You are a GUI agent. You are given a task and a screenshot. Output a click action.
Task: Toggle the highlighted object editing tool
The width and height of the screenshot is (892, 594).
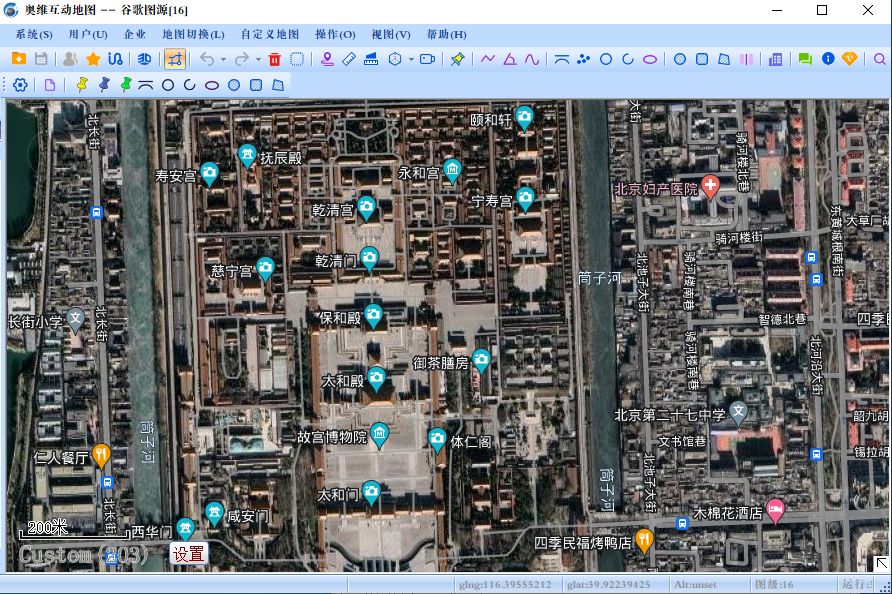coord(175,59)
